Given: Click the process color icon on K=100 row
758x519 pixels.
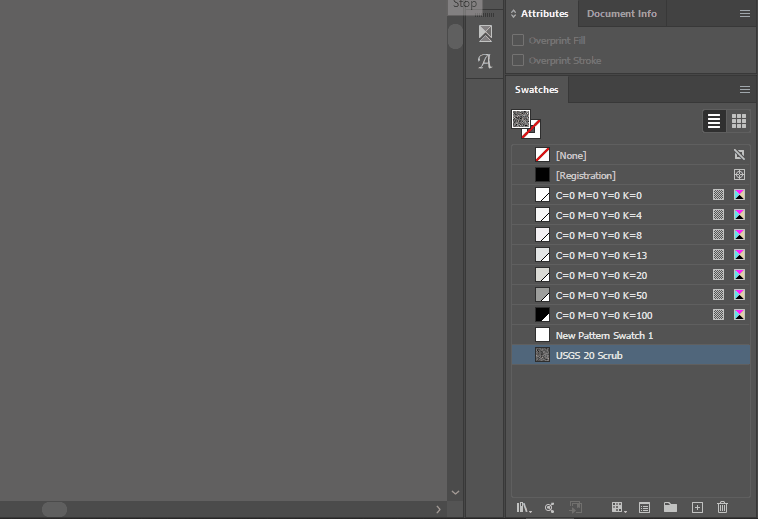Looking at the screenshot, I should 718,315.
